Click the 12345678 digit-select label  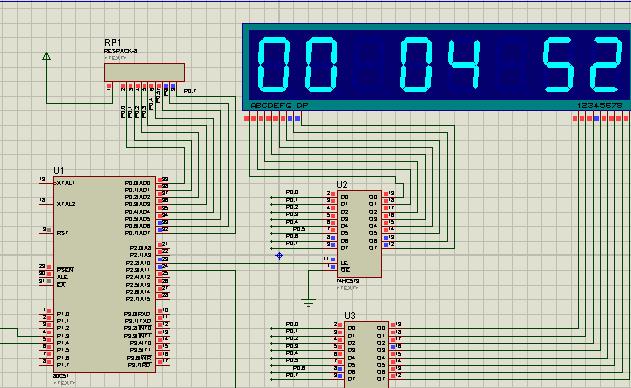600,105
